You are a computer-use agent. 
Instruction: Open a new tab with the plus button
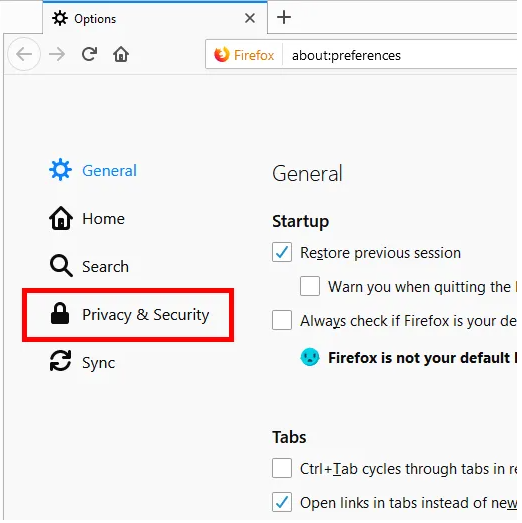pos(284,17)
